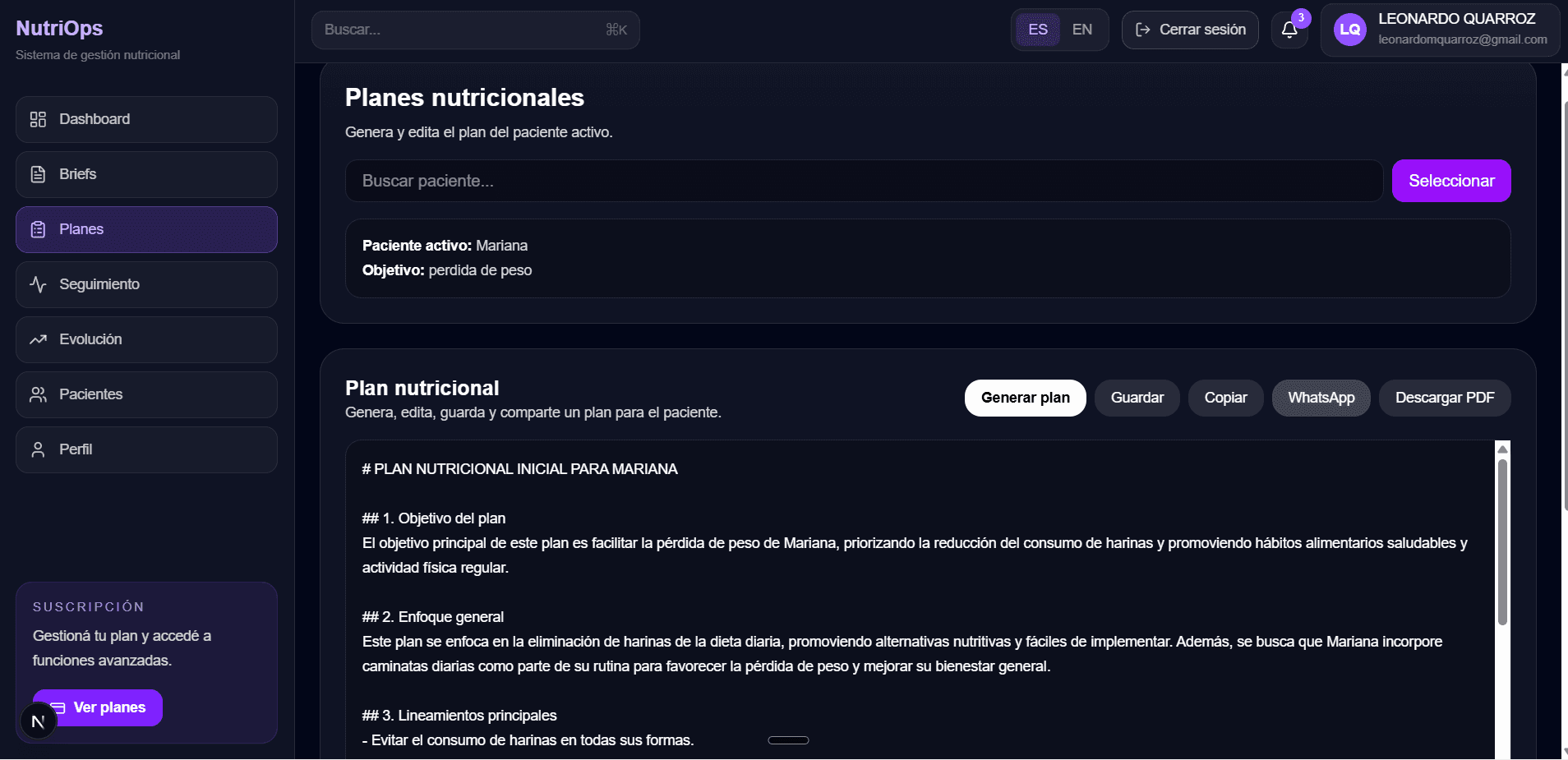Click the 'Objetivo: perdida de peso' text

447,270
